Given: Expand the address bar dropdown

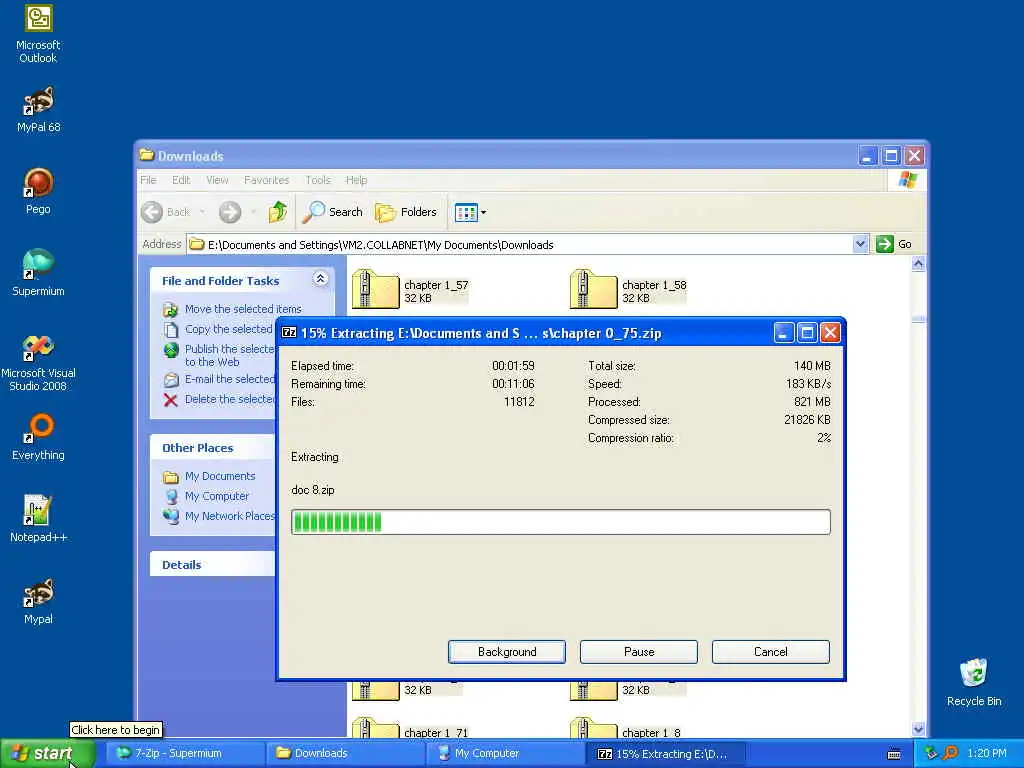Looking at the screenshot, I should point(860,244).
